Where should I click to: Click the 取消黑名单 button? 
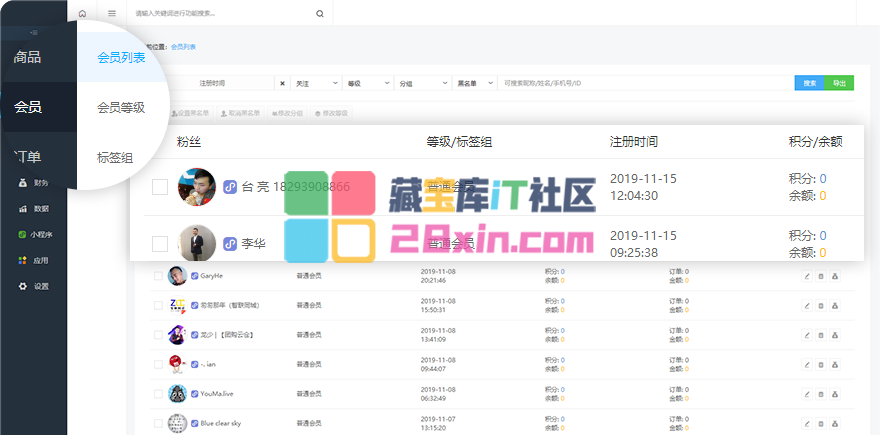241,113
